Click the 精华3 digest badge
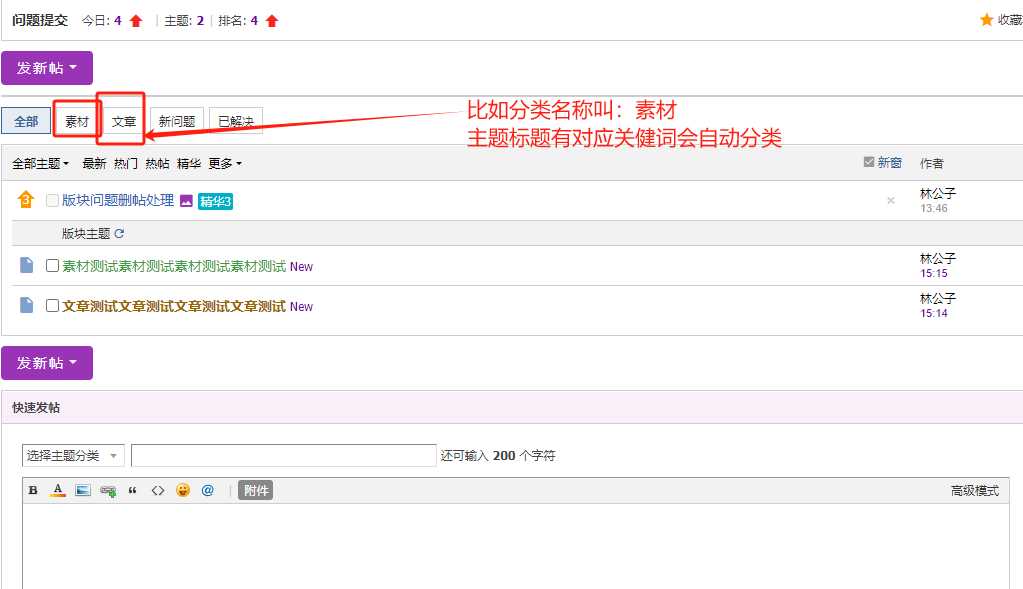This screenshot has height=589, width=1023. (x=215, y=202)
